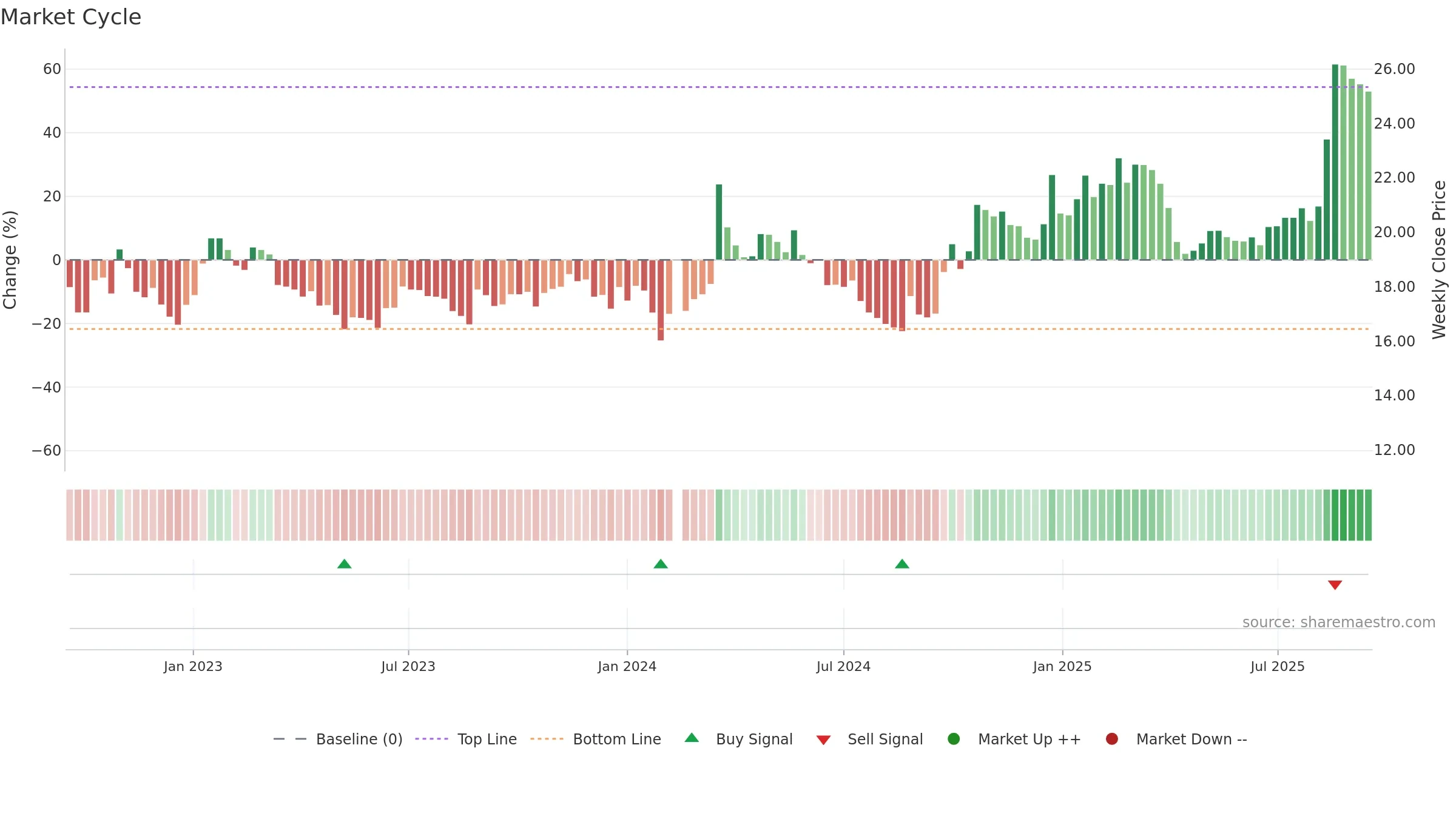Click the buy signal triangle before Jul 2023
Screen dimensions: 1456x819
tap(345, 564)
